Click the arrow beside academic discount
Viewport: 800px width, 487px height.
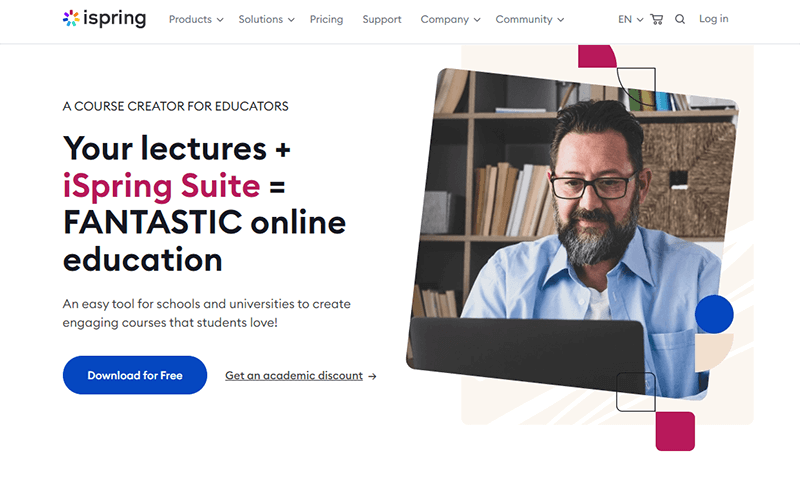point(372,376)
